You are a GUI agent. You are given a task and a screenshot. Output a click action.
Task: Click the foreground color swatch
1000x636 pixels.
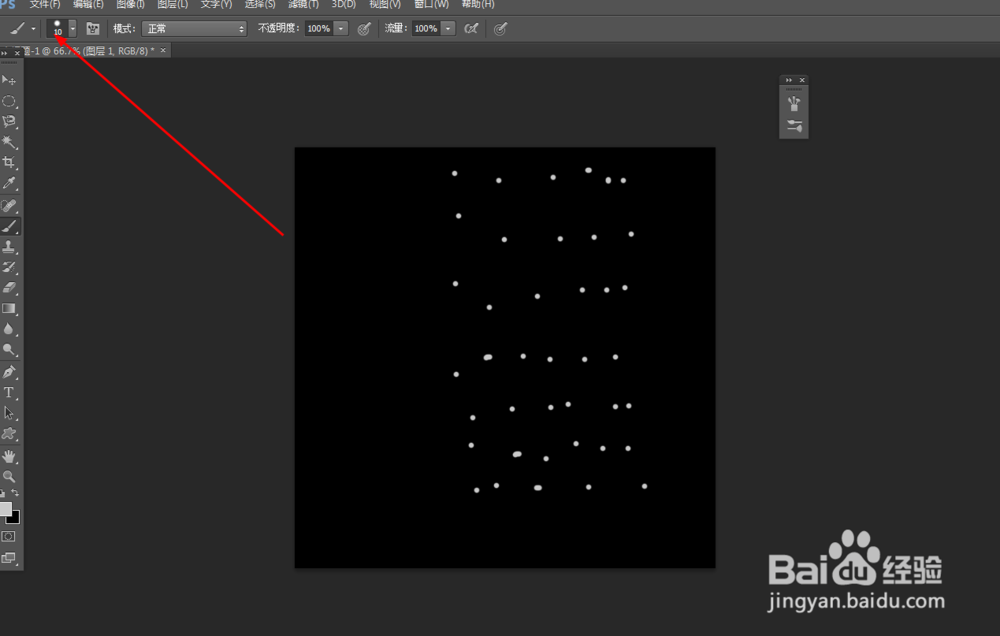pos(5,508)
